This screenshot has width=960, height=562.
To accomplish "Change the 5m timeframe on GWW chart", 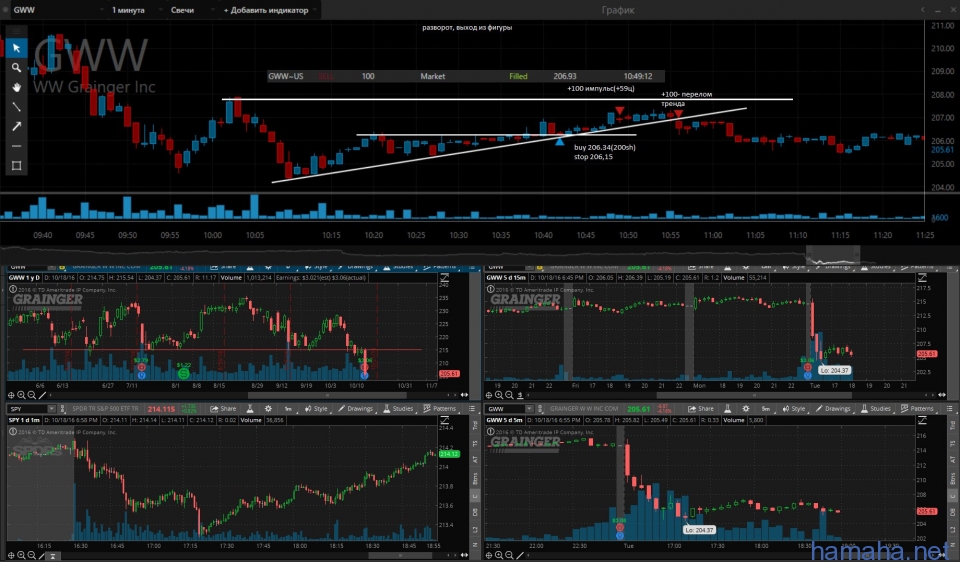I will (765, 409).
